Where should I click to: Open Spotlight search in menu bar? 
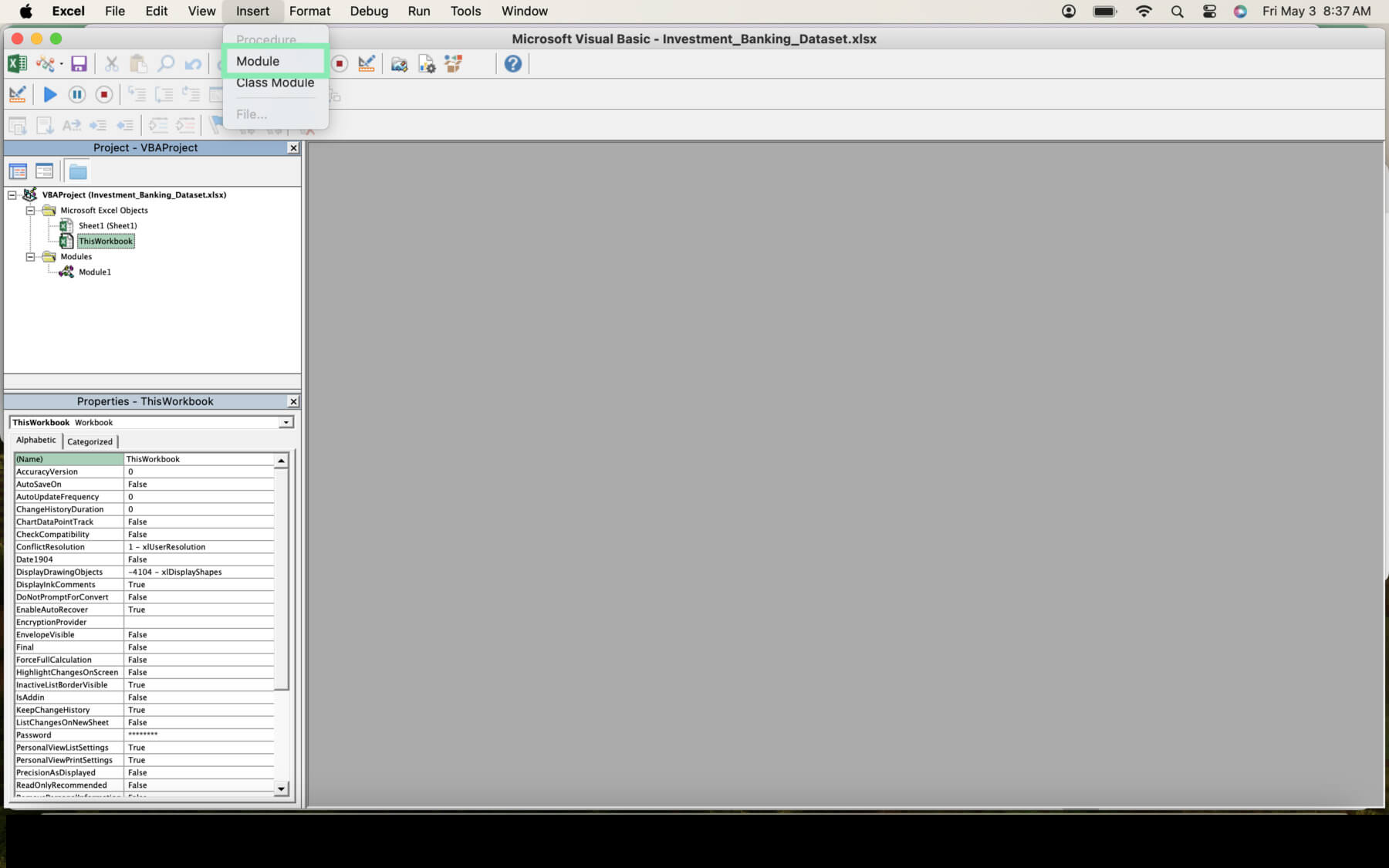[1177, 12]
